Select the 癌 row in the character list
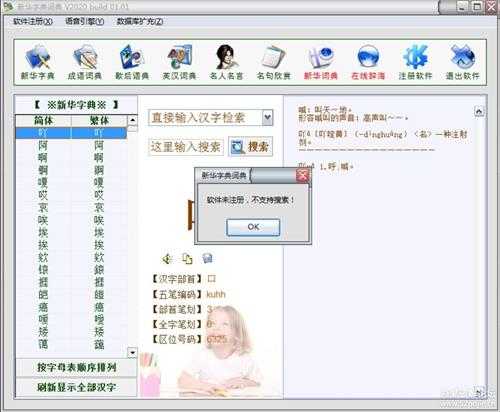Image resolution: width=500 pixels, height=412 pixels. tap(71, 307)
